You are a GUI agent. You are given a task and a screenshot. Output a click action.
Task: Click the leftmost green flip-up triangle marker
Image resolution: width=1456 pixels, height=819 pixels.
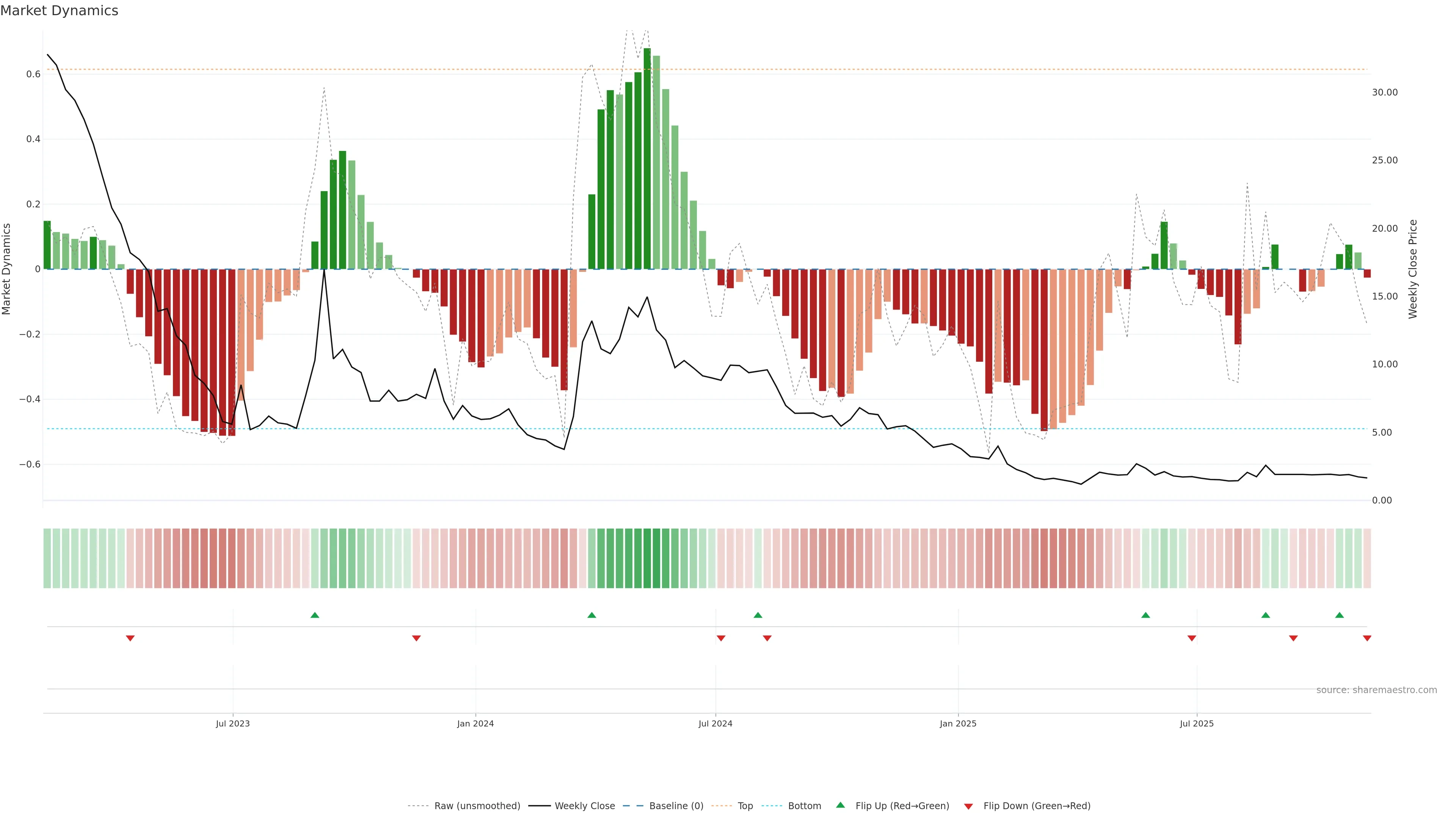pyautogui.click(x=315, y=615)
